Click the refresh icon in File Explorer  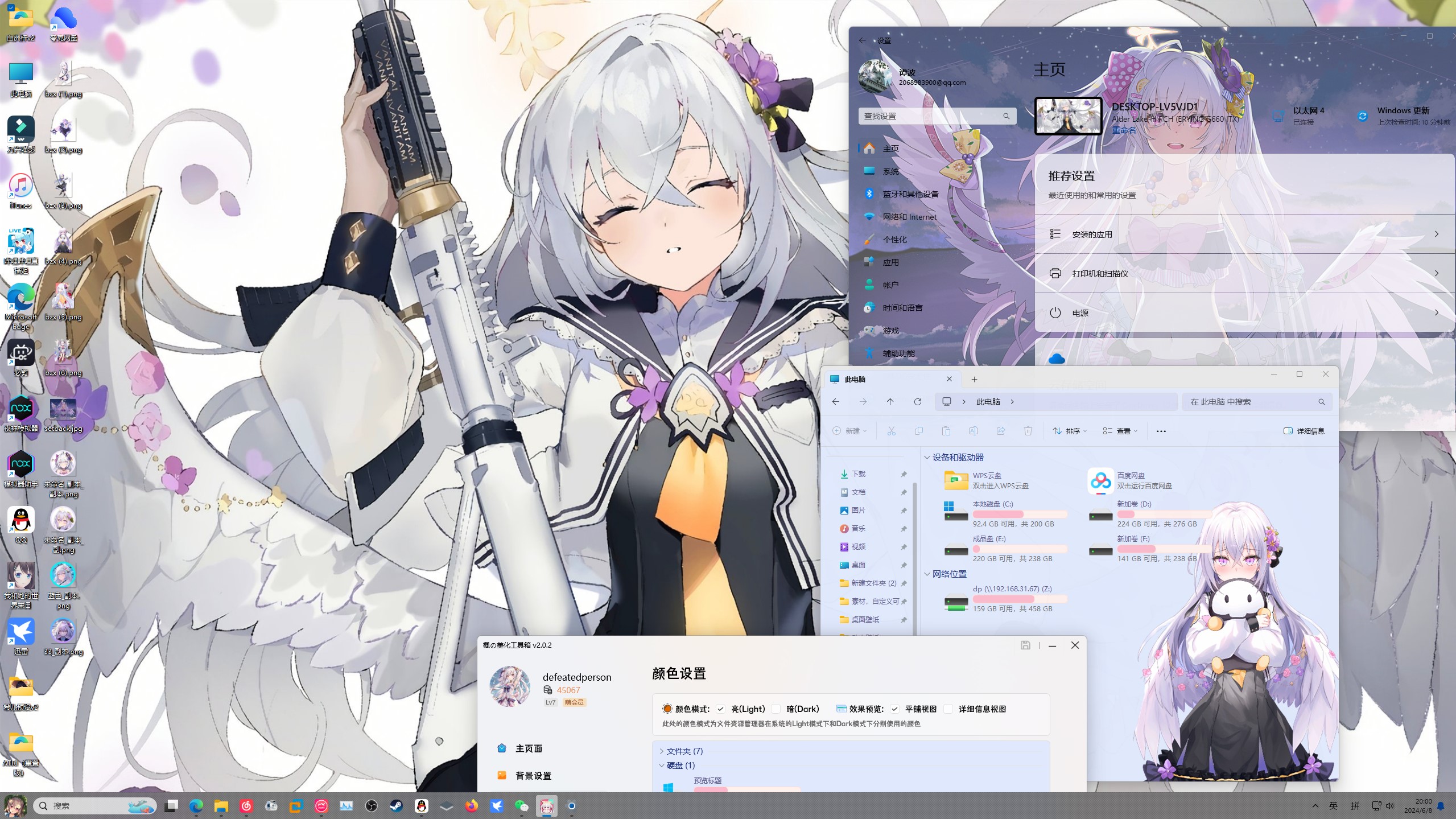[917, 402]
